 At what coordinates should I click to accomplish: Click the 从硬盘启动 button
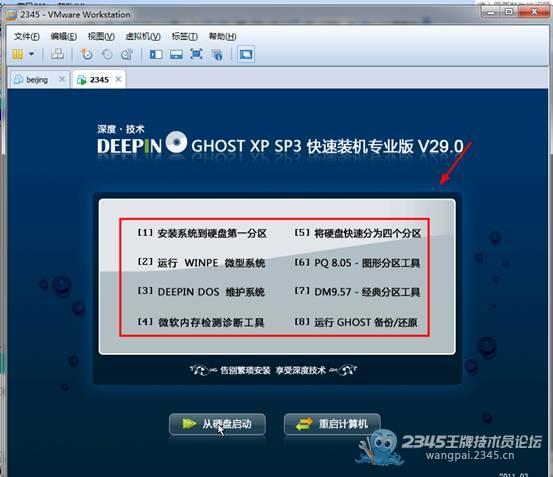(x=217, y=424)
